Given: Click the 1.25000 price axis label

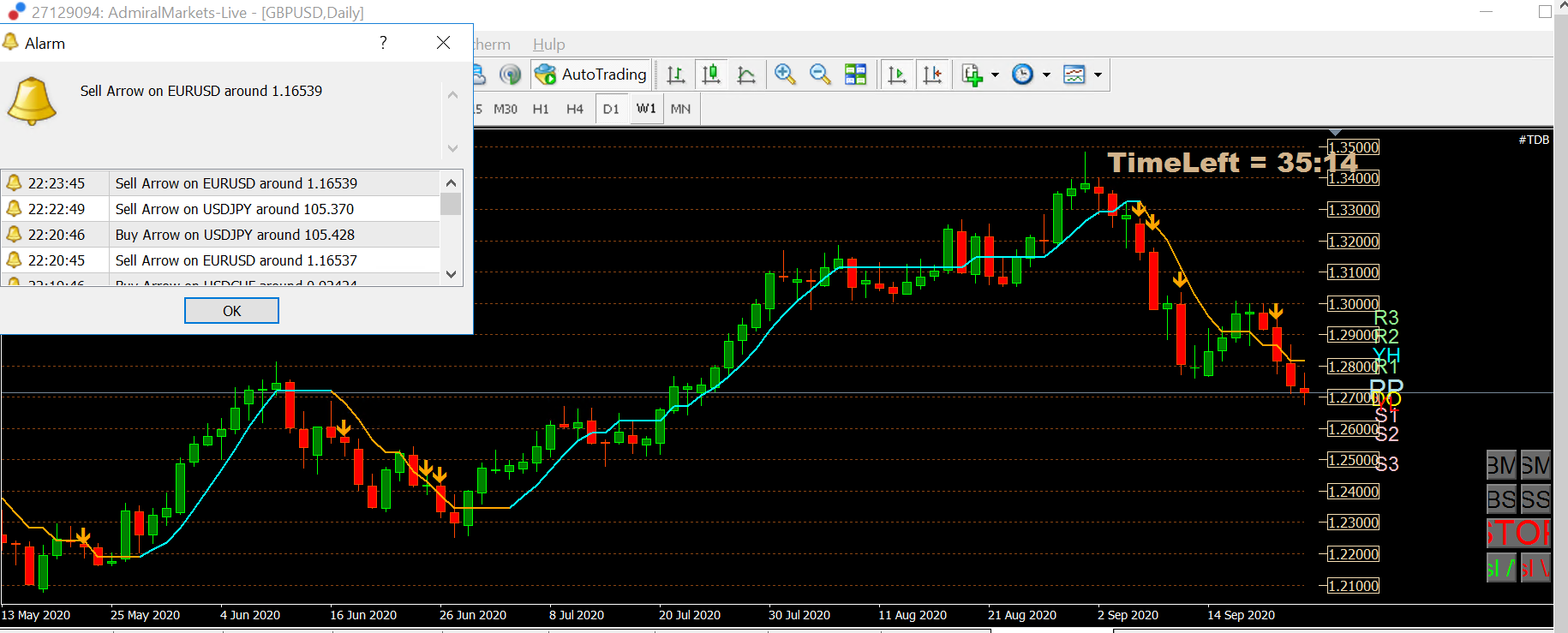Looking at the screenshot, I should click(x=1353, y=461).
